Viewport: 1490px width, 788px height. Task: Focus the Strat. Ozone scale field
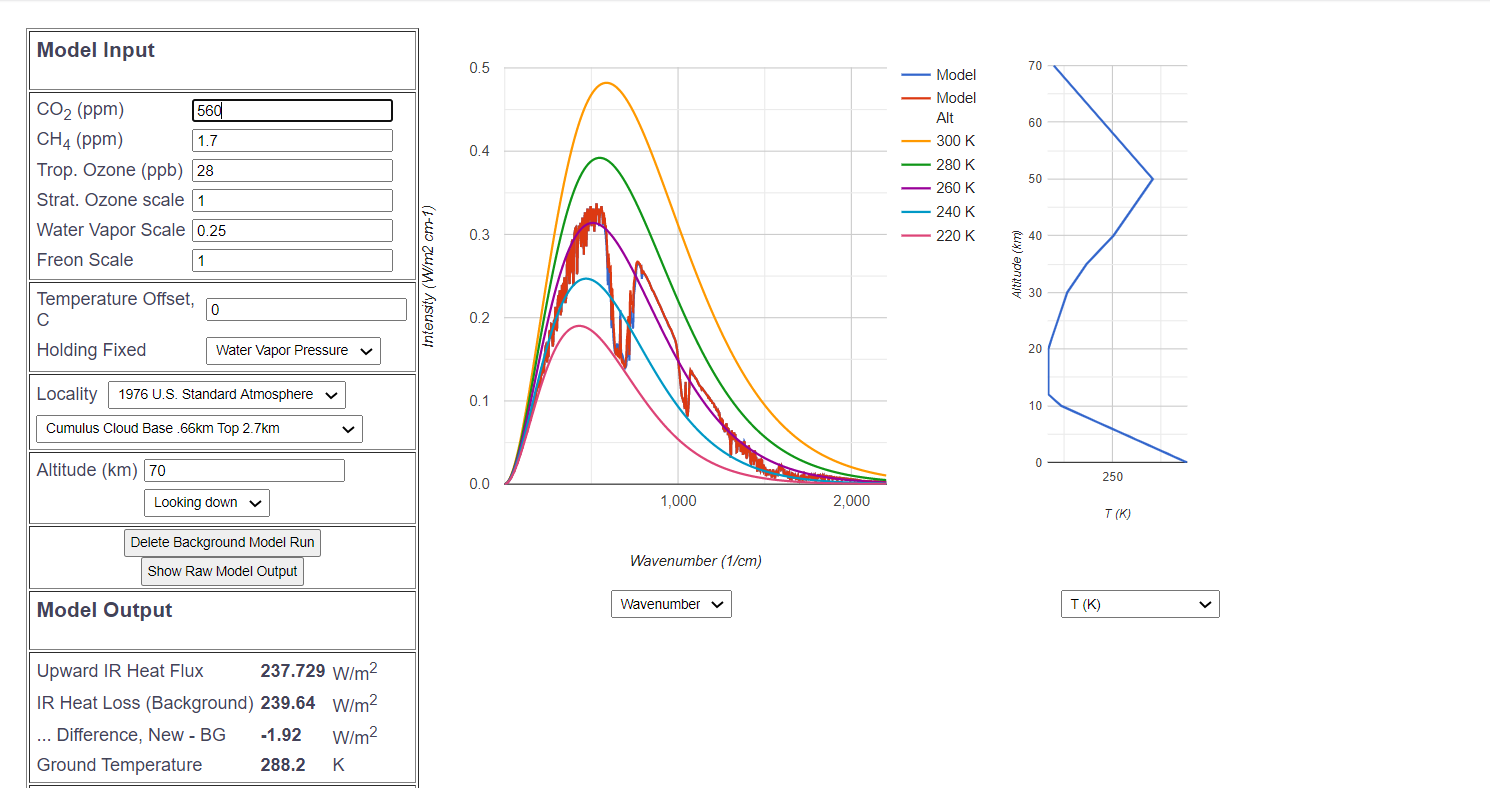point(292,201)
